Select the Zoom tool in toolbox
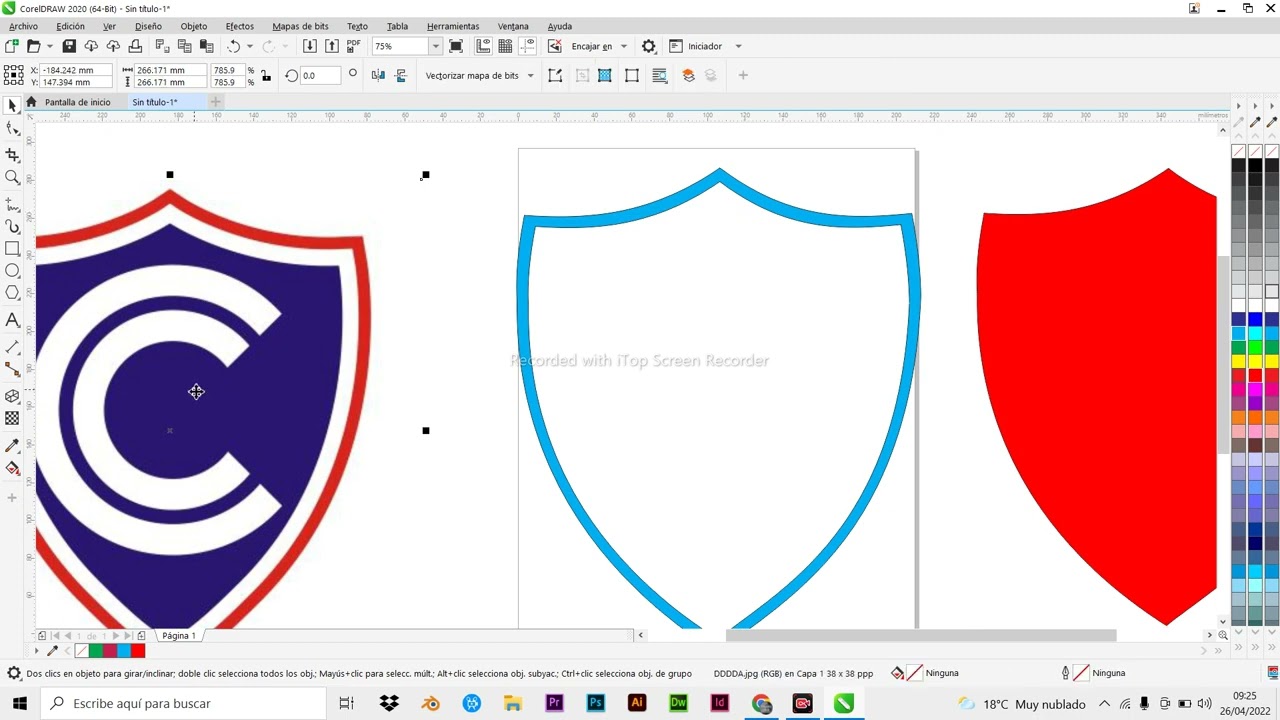Viewport: 1280px width, 720px height. [x=12, y=178]
